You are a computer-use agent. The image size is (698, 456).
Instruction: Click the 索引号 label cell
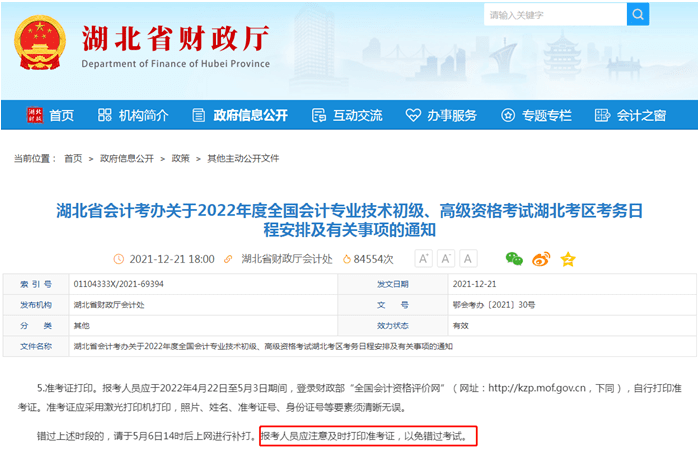[36, 284]
